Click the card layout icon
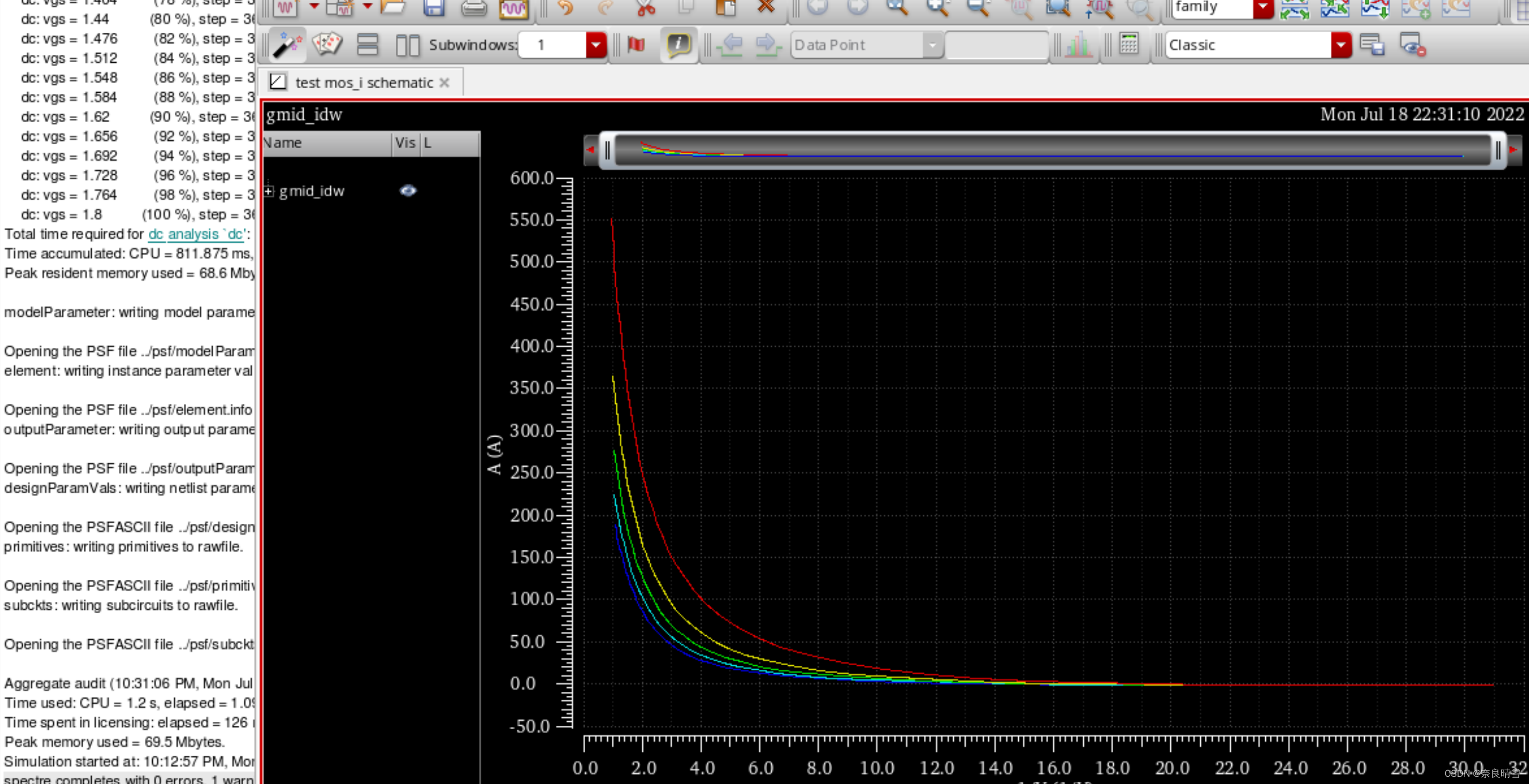Image resolution: width=1529 pixels, height=784 pixels. pos(327,44)
